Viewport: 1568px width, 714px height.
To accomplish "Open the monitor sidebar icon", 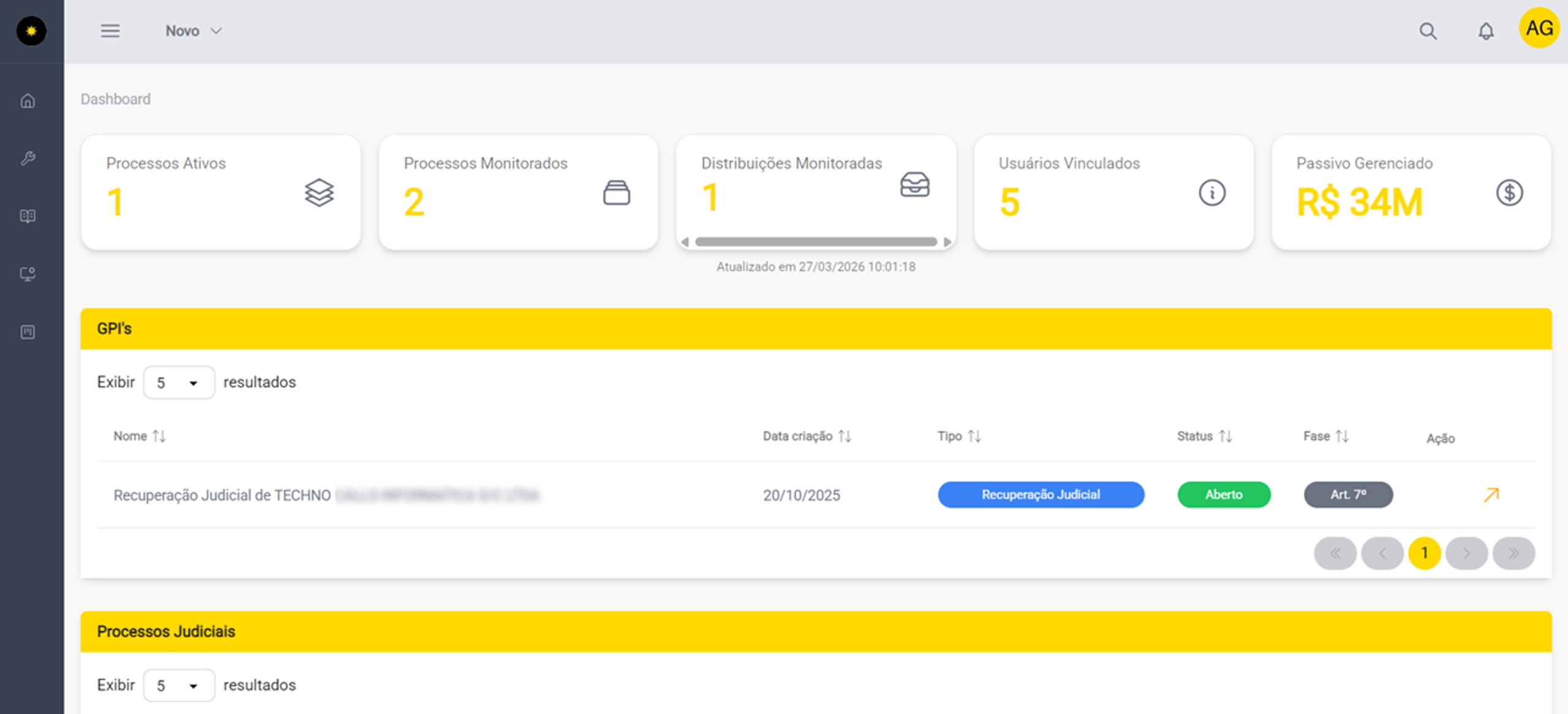I will click(28, 274).
